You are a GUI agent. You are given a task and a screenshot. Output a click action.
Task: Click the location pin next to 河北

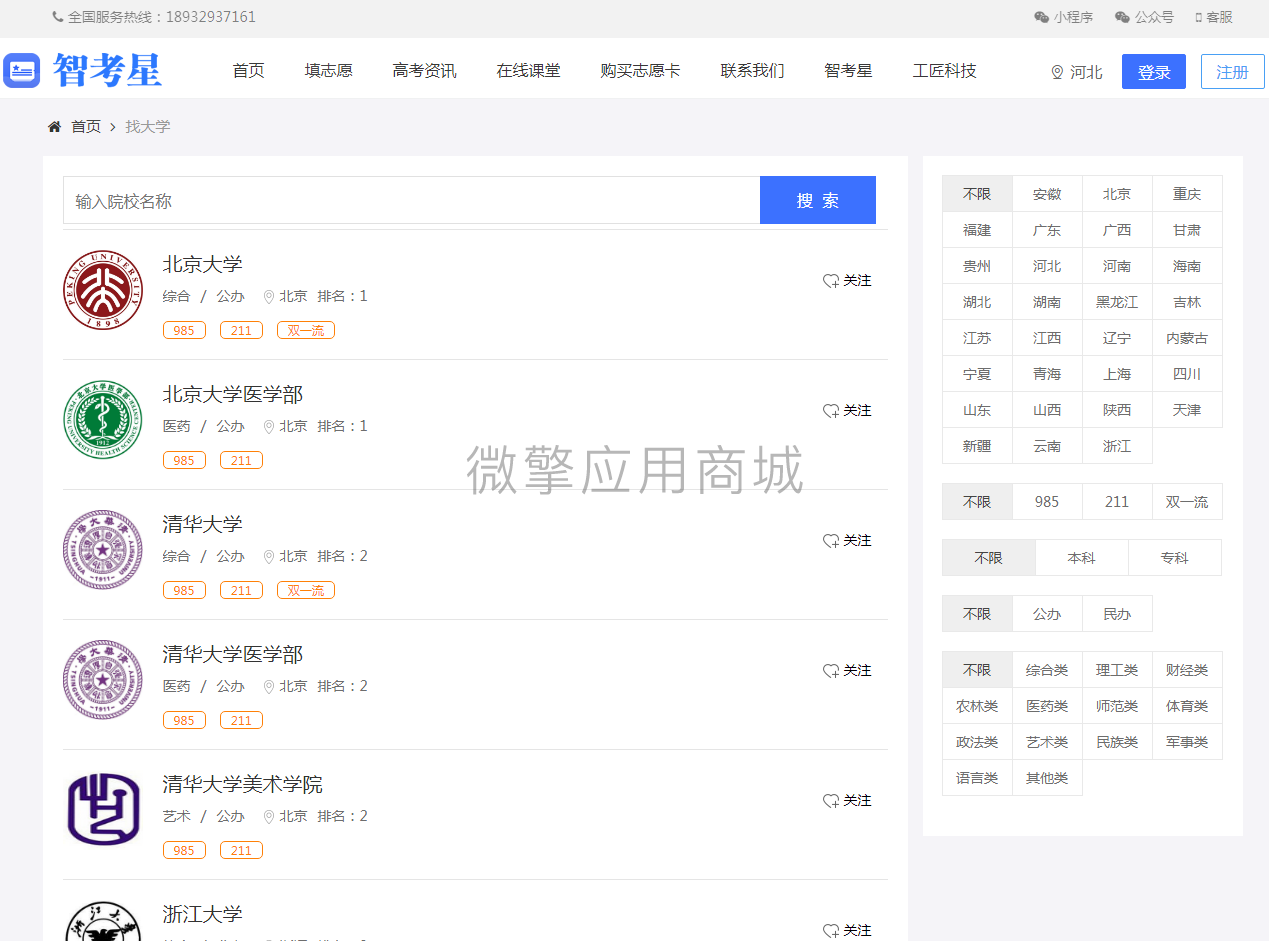pos(1057,72)
